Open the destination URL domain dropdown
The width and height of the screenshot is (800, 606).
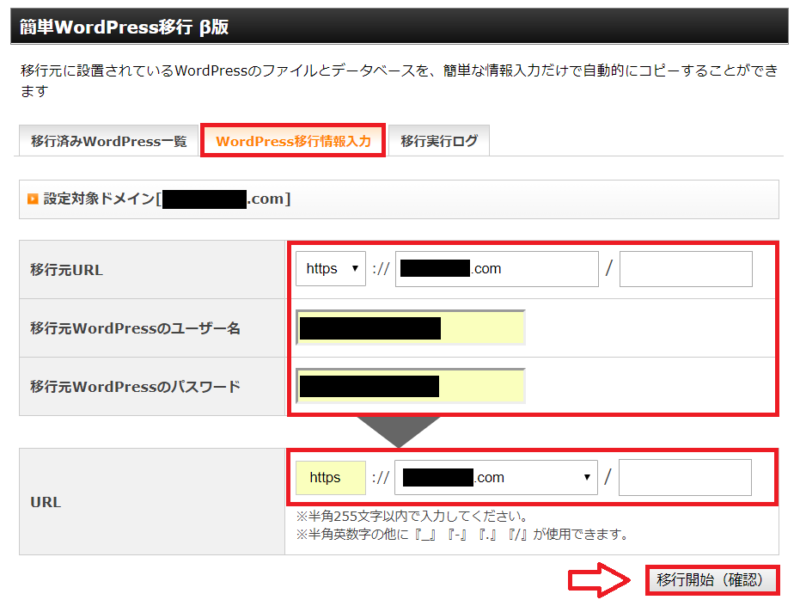[x=496, y=477]
